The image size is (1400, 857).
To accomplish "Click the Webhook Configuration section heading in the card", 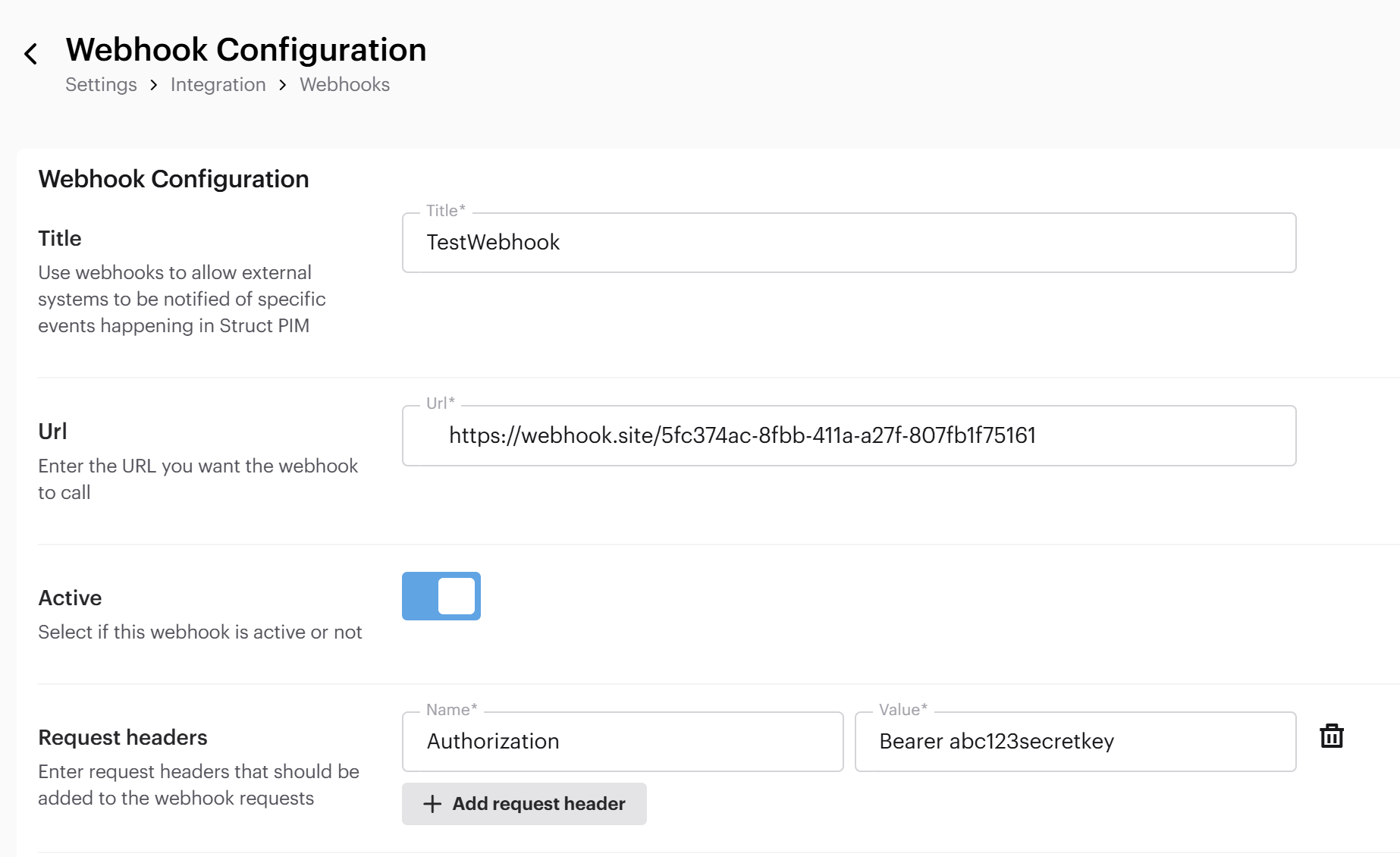I will (174, 179).
